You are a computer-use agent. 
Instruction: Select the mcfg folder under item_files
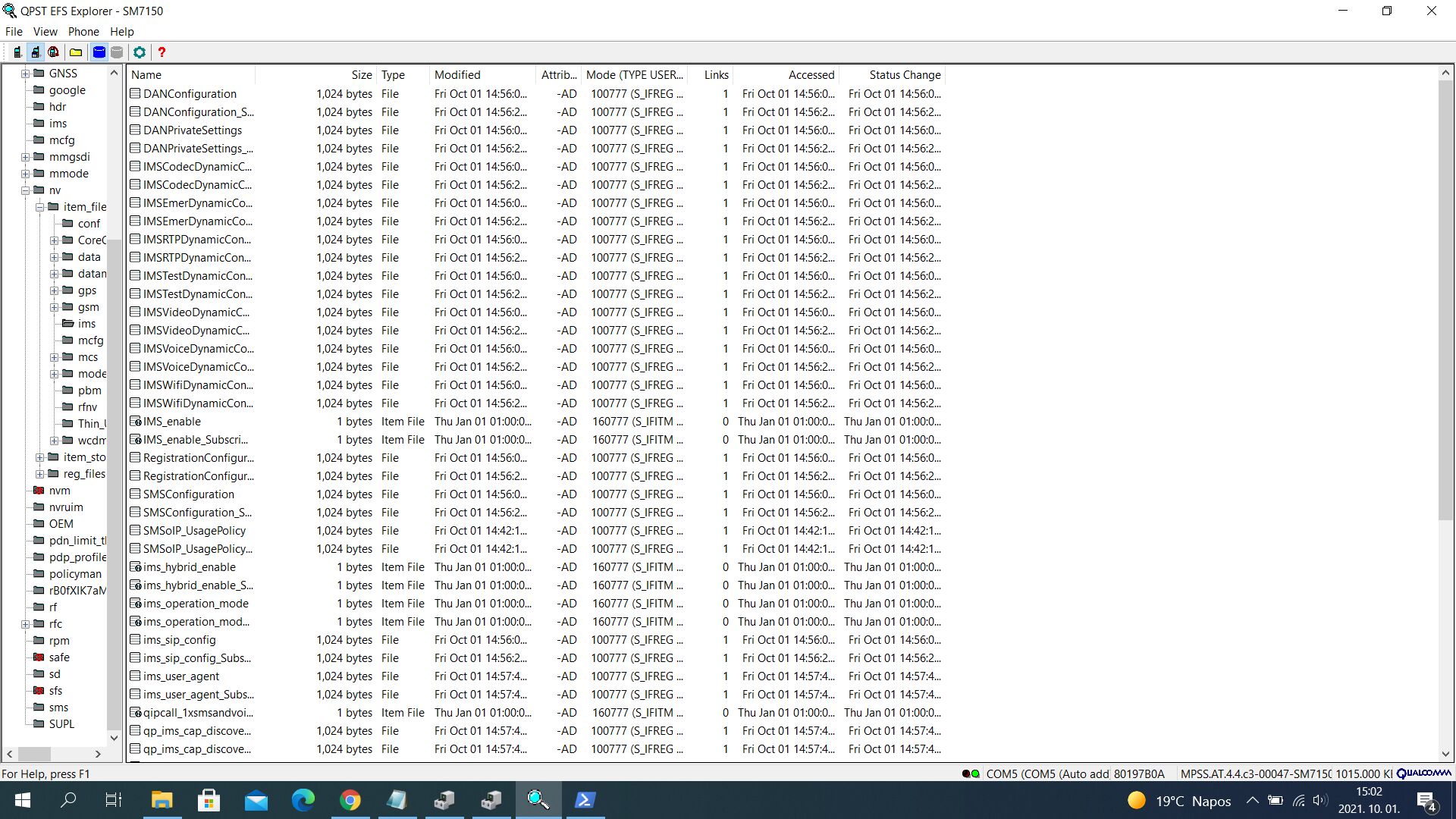tap(90, 340)
